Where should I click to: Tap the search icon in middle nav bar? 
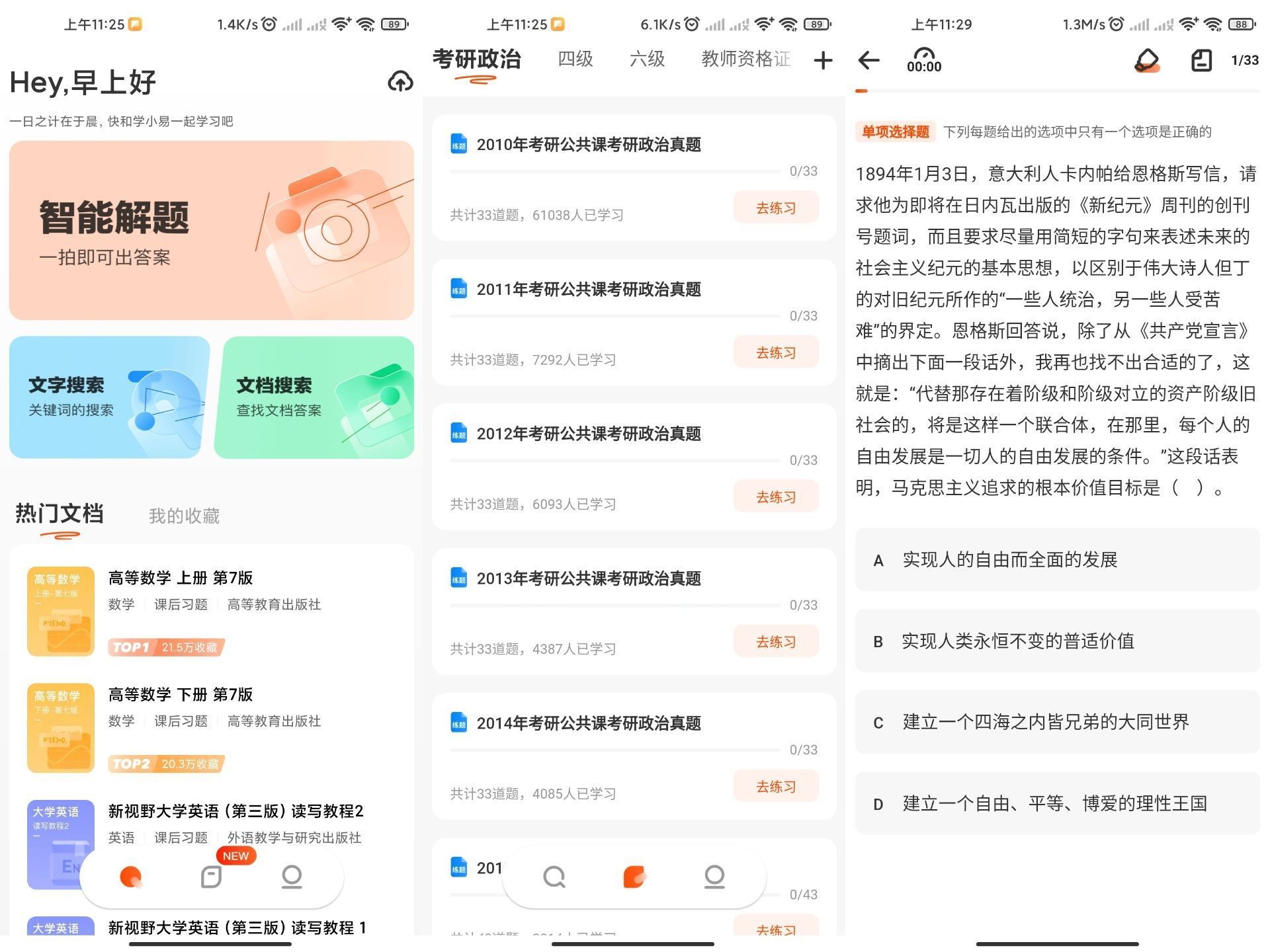click(554, 877)
